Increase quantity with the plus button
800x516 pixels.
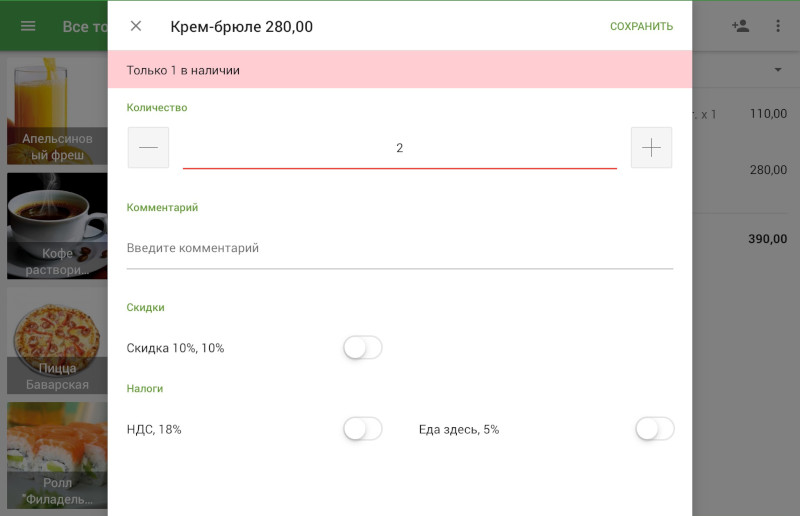651,148
